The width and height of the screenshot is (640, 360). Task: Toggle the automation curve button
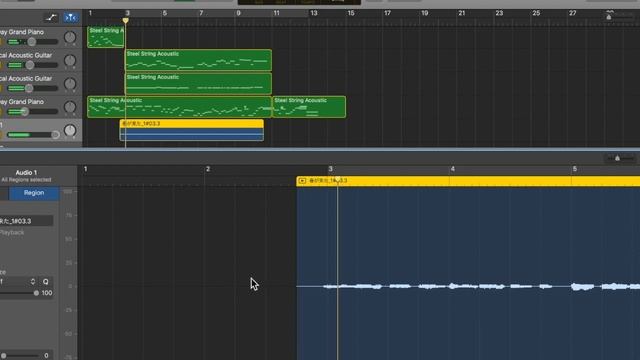(x=51, y=18)
